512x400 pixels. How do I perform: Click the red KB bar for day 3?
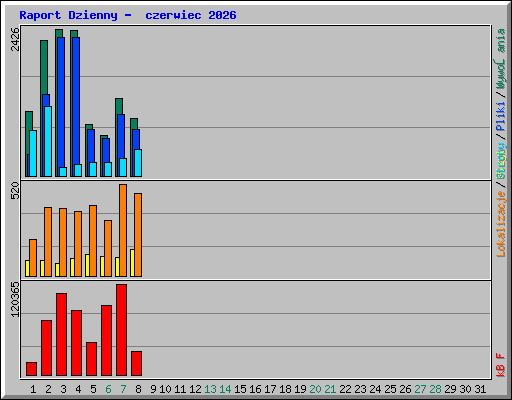tap(61, 335)
